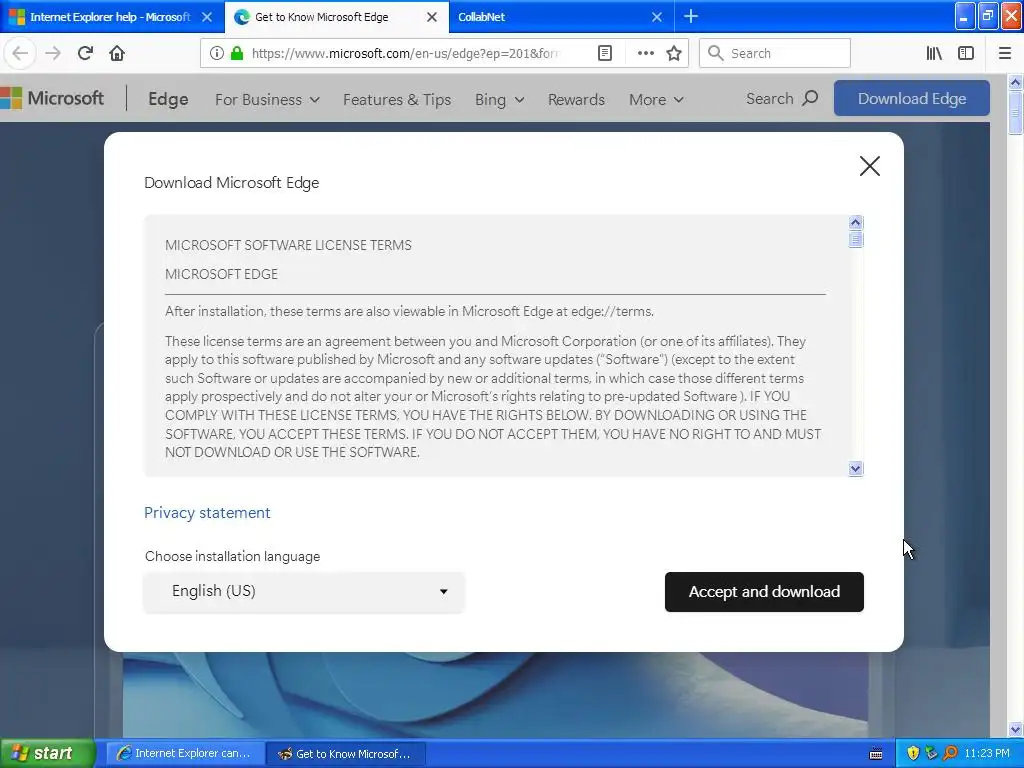Screen dimensions: 1024x768
Task: Bookmark this page with star icon
Action: pos(674,53)
